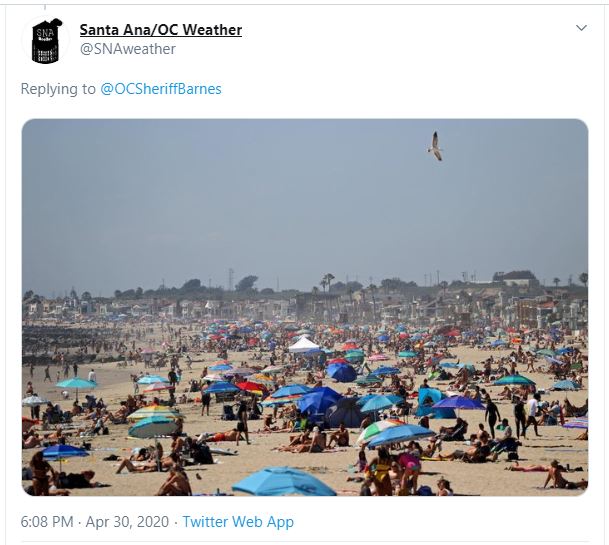Click the seagull in the photo sky
Image resolution: width=609 pixels, height=545 pixels.
click(436, 146)
